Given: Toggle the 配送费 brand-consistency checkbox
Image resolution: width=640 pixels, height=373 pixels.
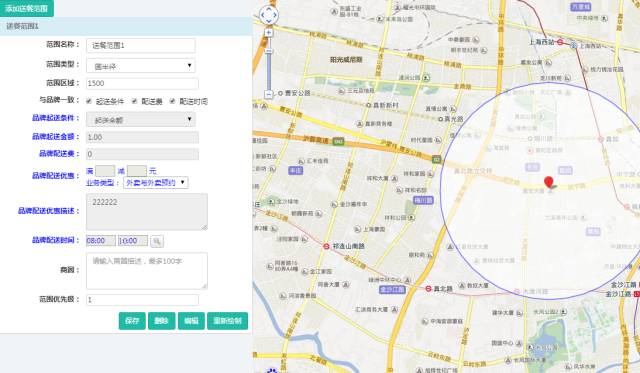Looking at the screenshot, I should pos(134,101).
